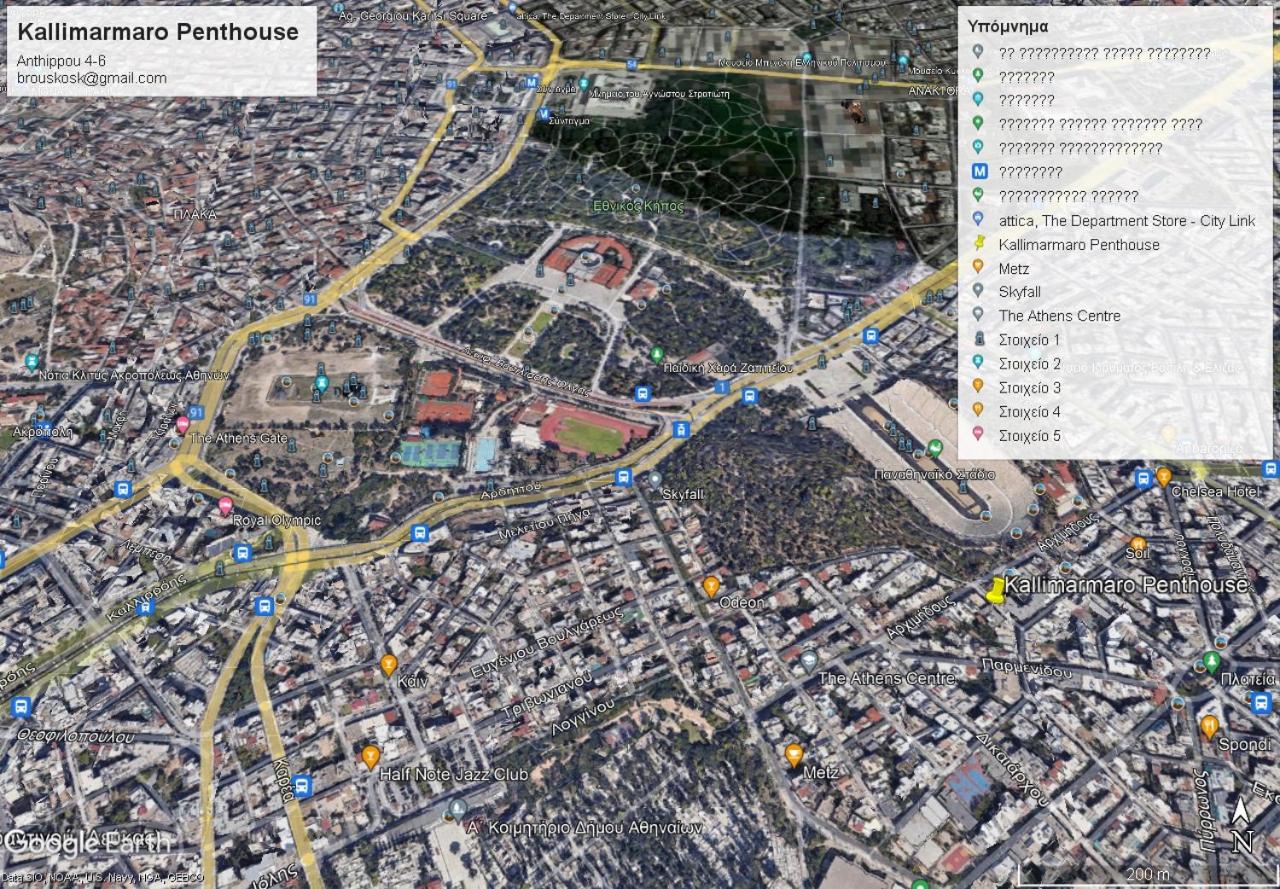Select the Half Note Jazz Club marker
This screenshot has width=1280, height=889.
tap(371, 756)
